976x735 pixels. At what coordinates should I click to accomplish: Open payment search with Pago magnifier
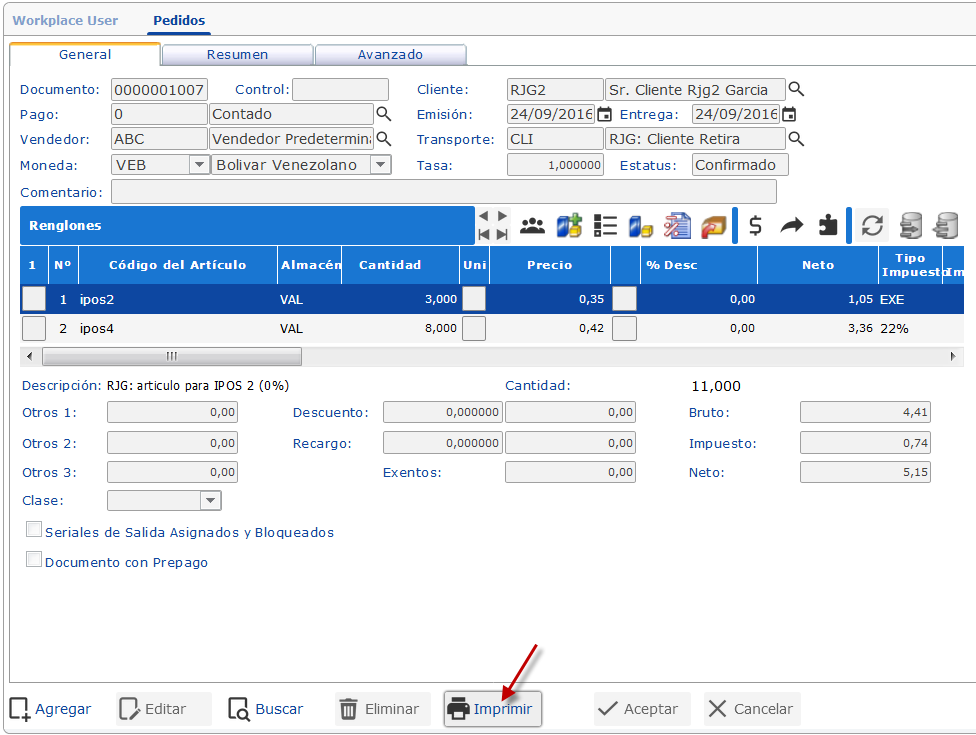click(383, 114)
